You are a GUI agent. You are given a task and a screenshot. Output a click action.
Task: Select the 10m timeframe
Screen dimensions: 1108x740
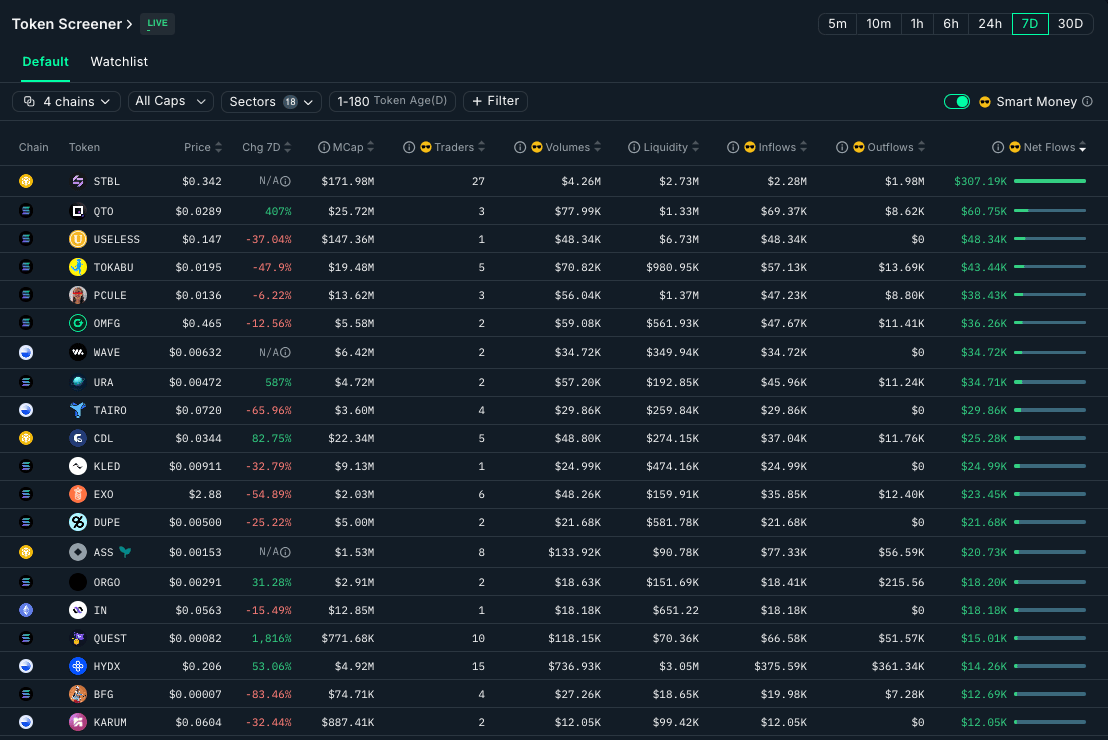pyautogui.click(x=879, y=24)
